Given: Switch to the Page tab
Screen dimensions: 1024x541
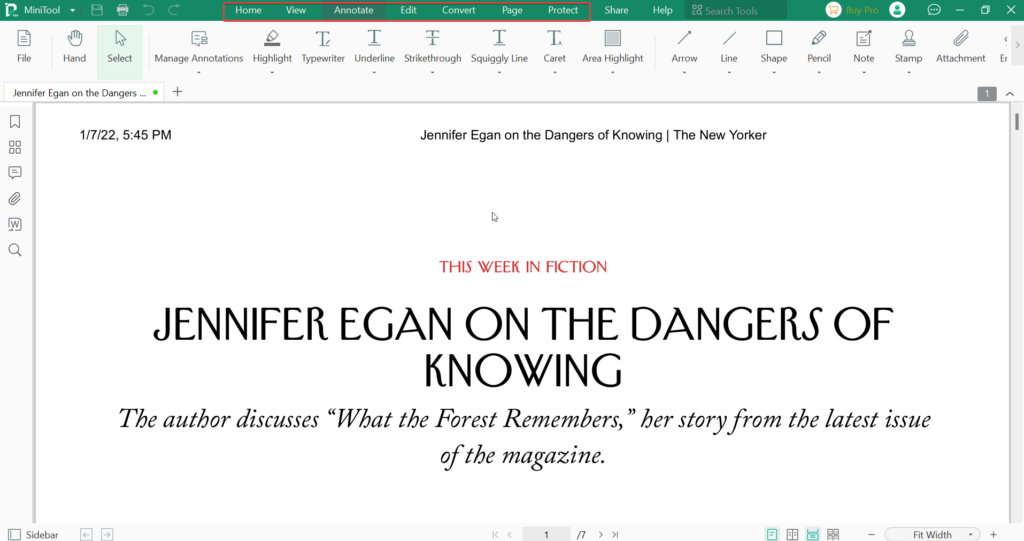Looking at the screenshot, I should click(512, 10).
